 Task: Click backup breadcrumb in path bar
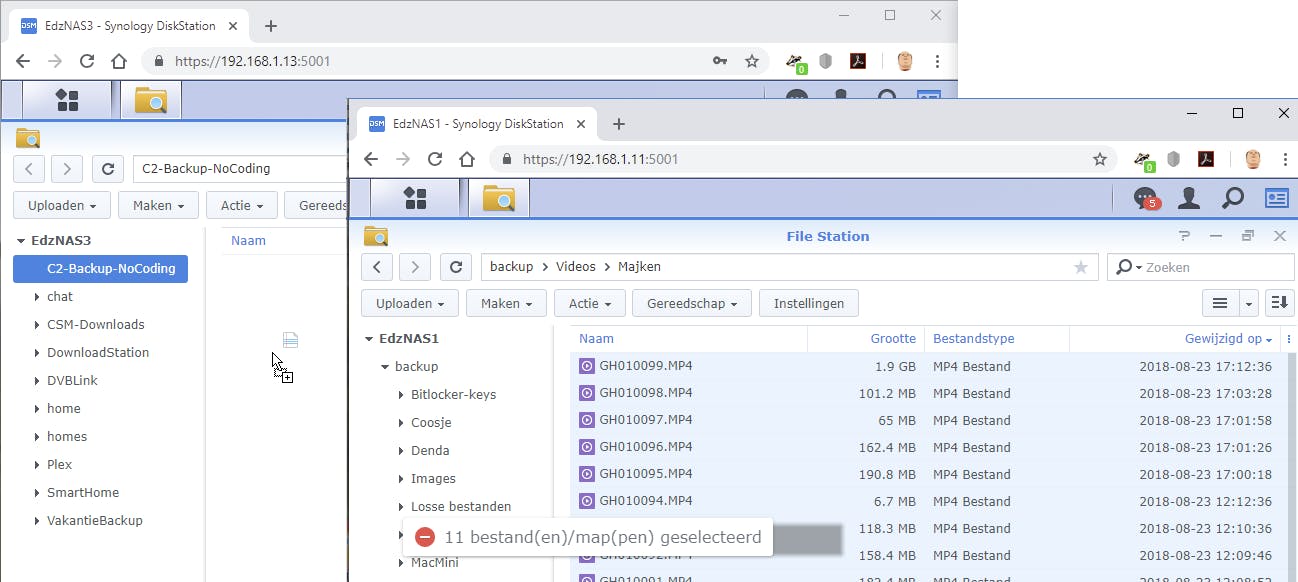[511, 267]
